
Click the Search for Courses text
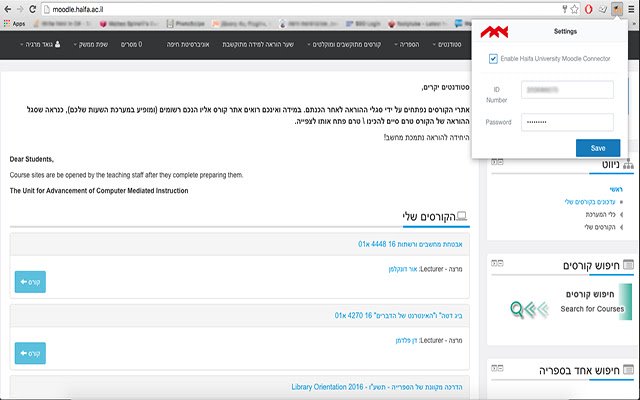click(592, 309)
